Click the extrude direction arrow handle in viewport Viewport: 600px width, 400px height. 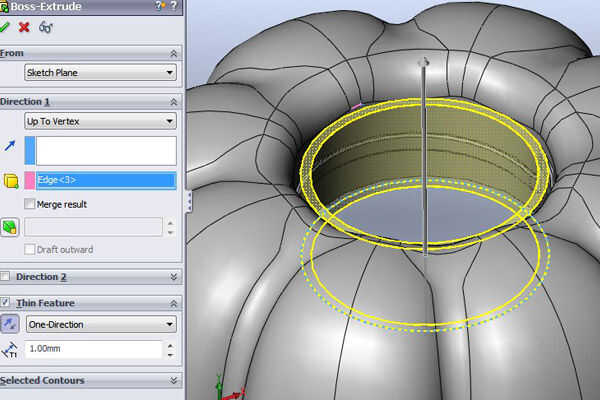point(424,62)
